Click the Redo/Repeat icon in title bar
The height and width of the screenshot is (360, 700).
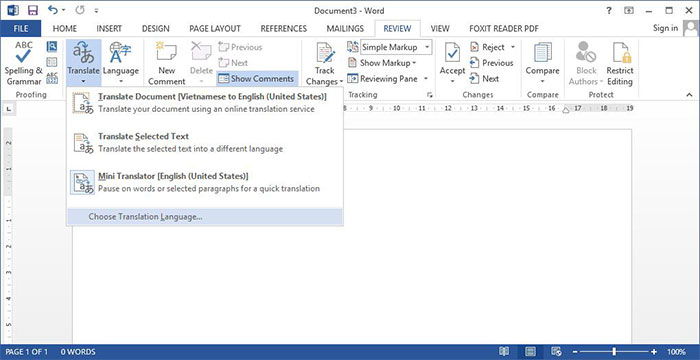click(x=80, y=10)
